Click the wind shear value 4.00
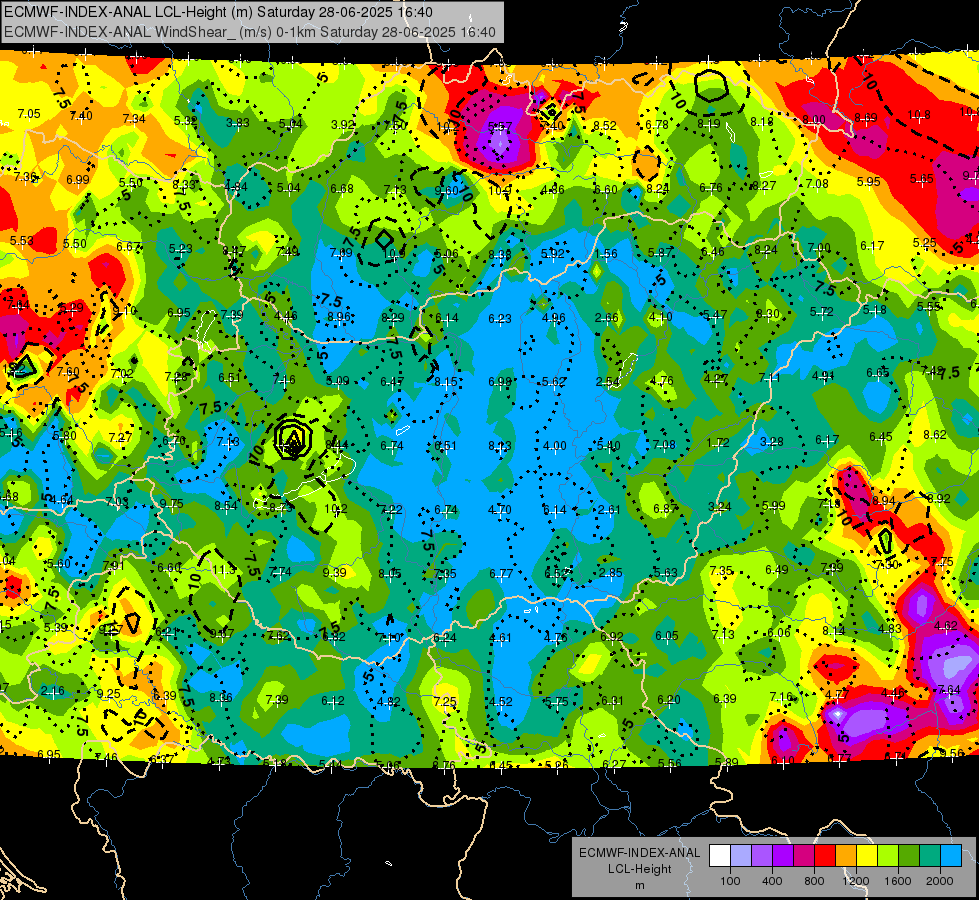 pos(555,445)
